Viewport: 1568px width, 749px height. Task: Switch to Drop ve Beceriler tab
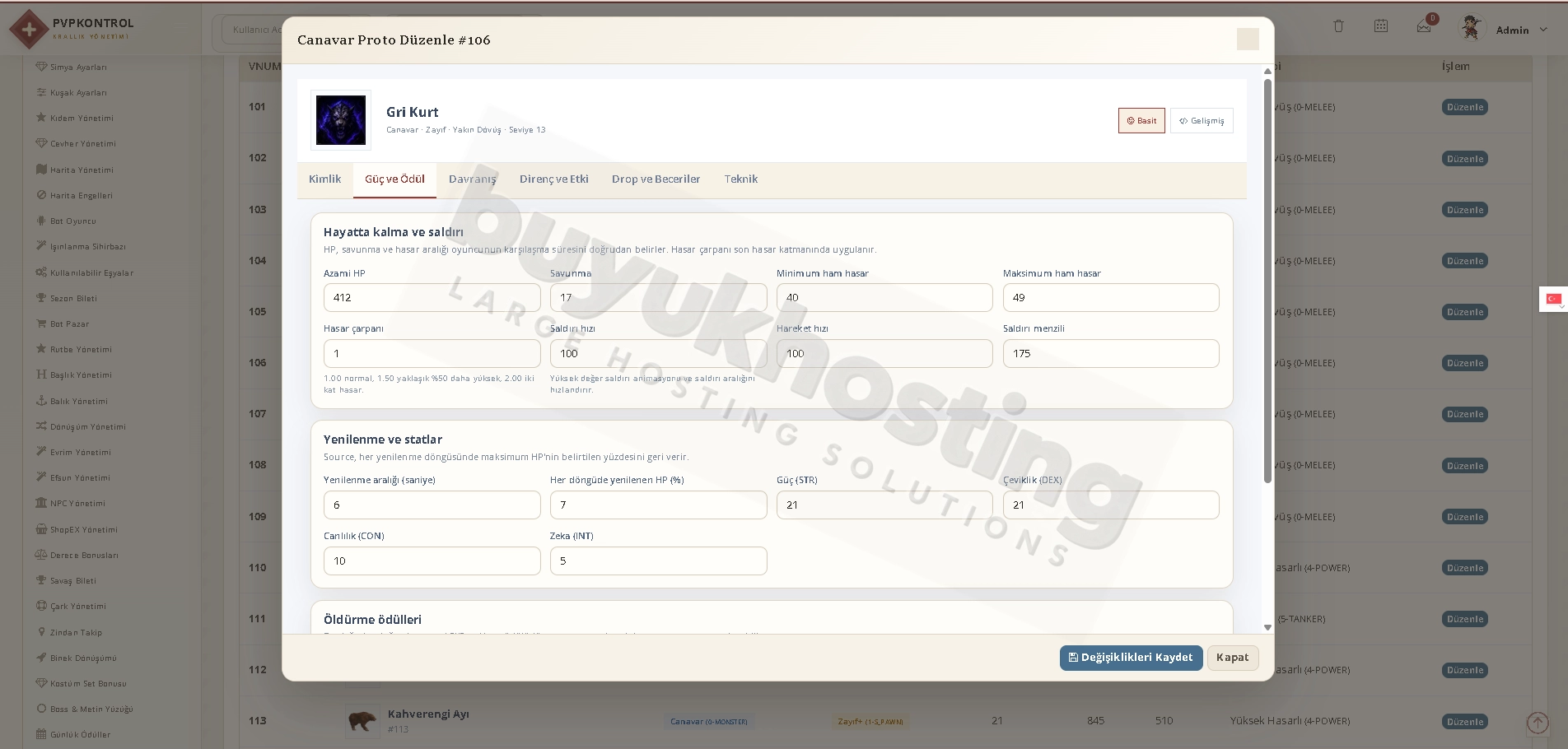[x=656, y=179]
